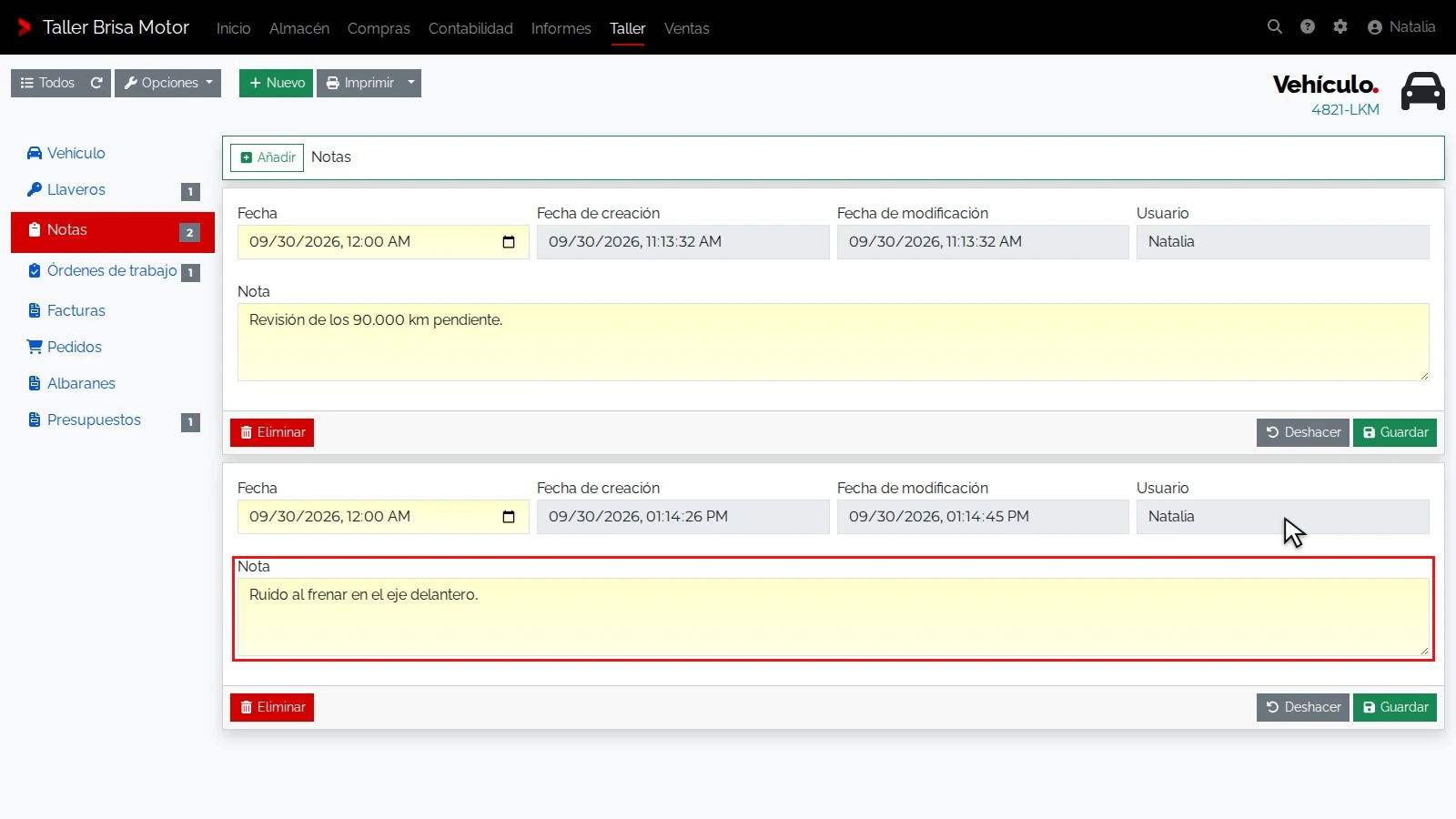Open the calendar picker in Ruido note's Fecha
This screenshot has height=819, width=1456.
(x=509, y=517)
